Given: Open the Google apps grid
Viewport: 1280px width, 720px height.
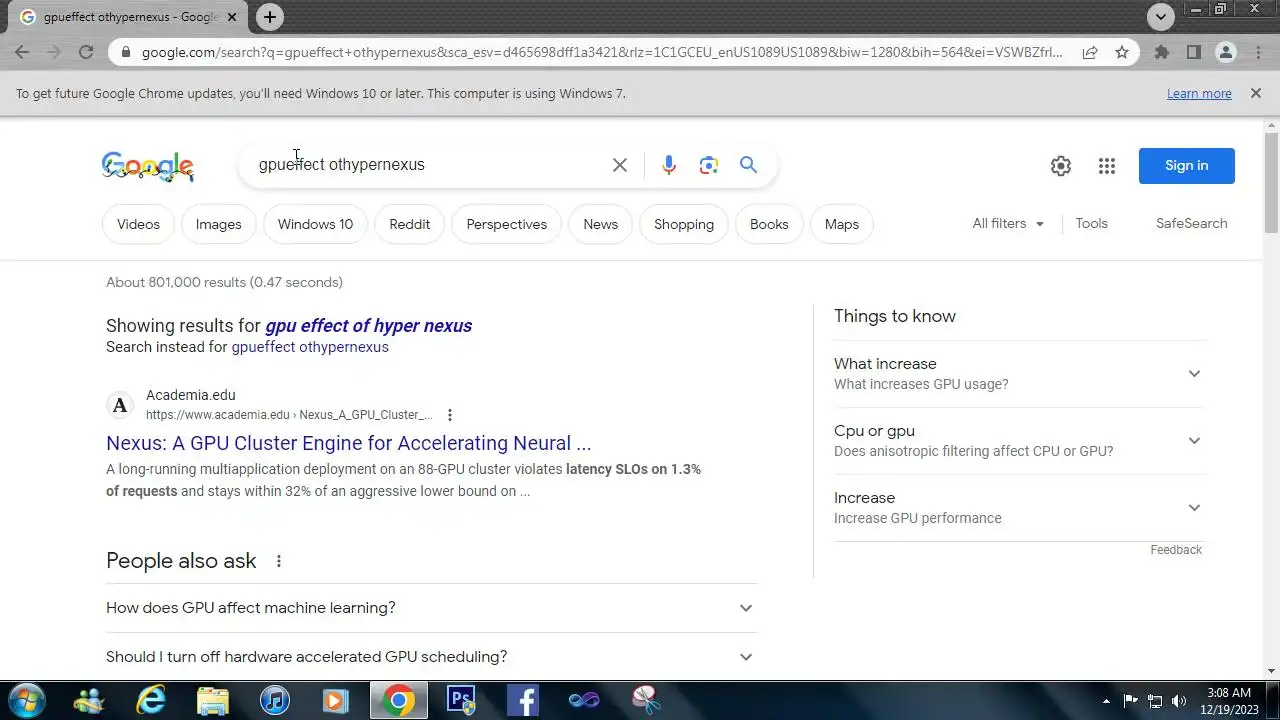Looking at the screenshot, I should point(1106,166).
